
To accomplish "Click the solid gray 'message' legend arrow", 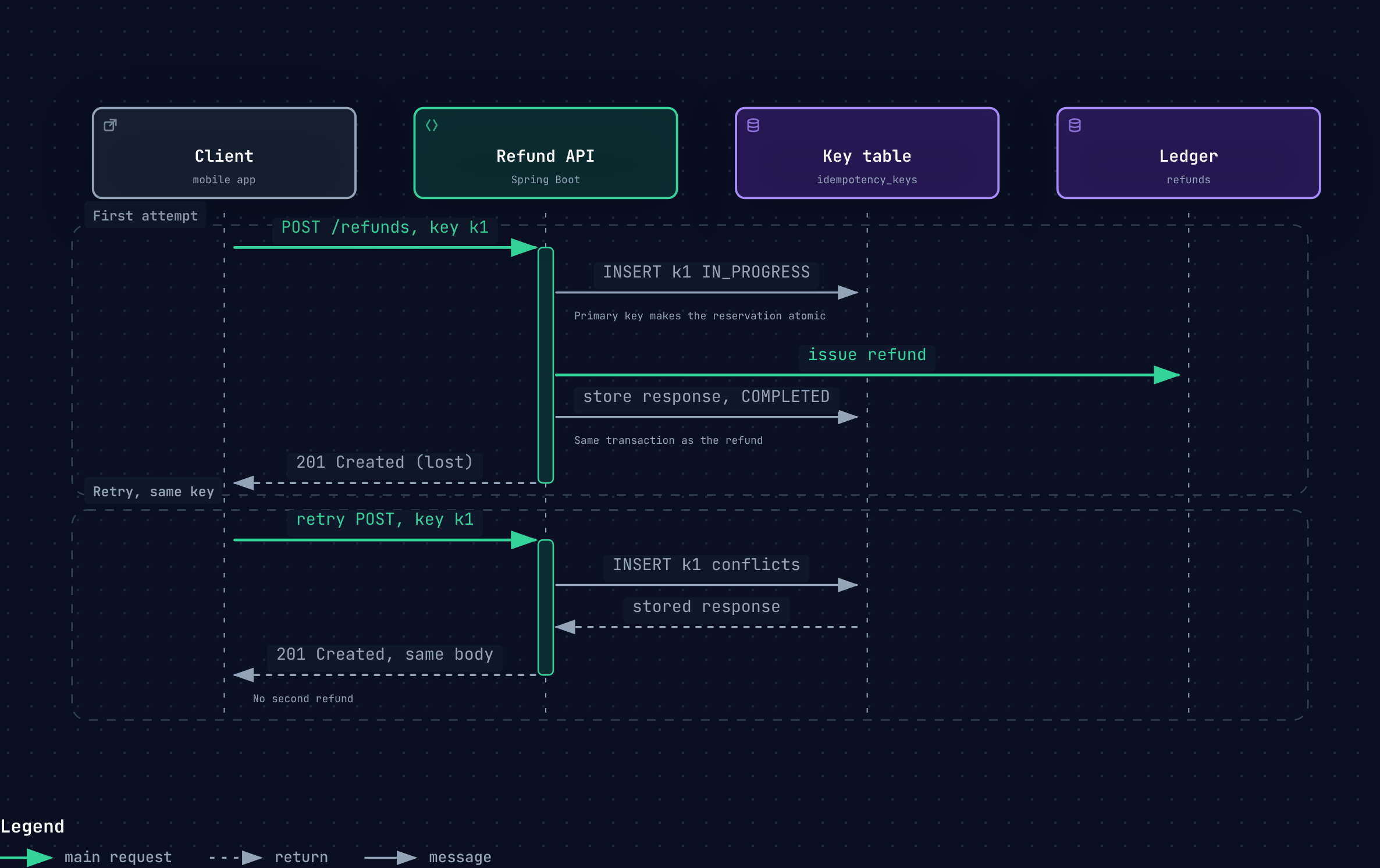I will pyautogui.click(x=390, y=858).
